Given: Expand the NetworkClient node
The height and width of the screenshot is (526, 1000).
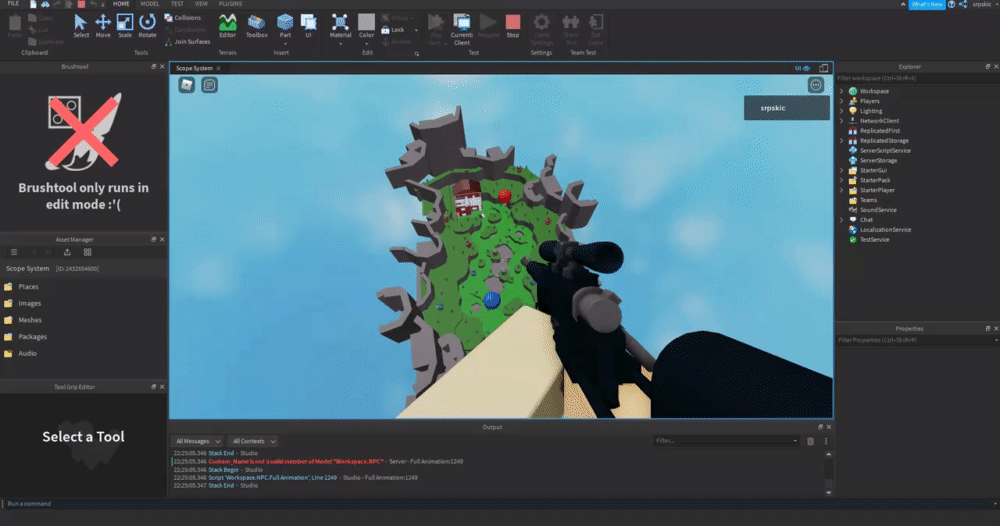Looking at the screenshot, I should (x=841, y=121).
